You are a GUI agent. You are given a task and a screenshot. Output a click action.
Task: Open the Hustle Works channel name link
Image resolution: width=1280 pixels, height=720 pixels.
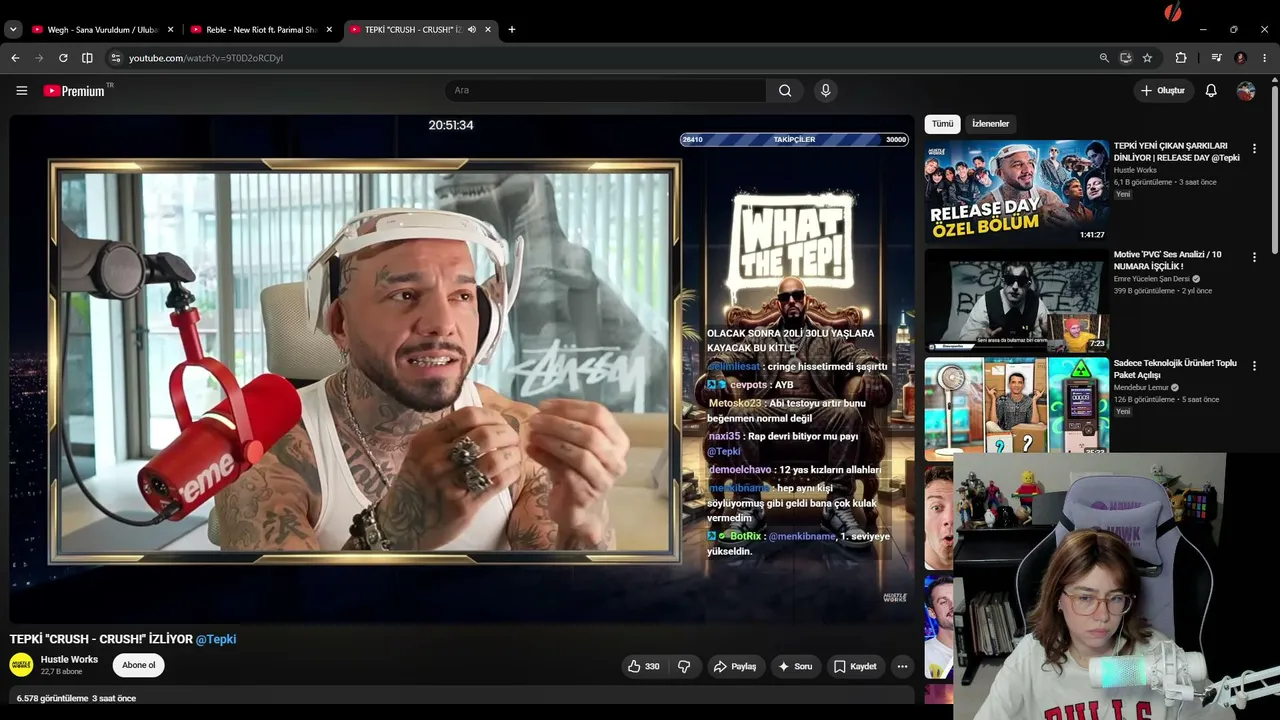click(69, 660)
